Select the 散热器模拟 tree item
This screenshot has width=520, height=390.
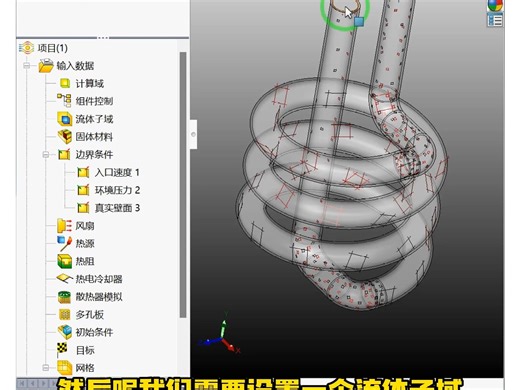pos(99,297)
